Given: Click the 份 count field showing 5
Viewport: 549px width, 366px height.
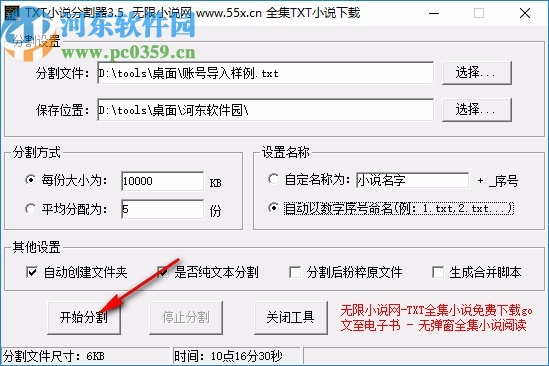Looking at the screenshot, I should 162,209.
